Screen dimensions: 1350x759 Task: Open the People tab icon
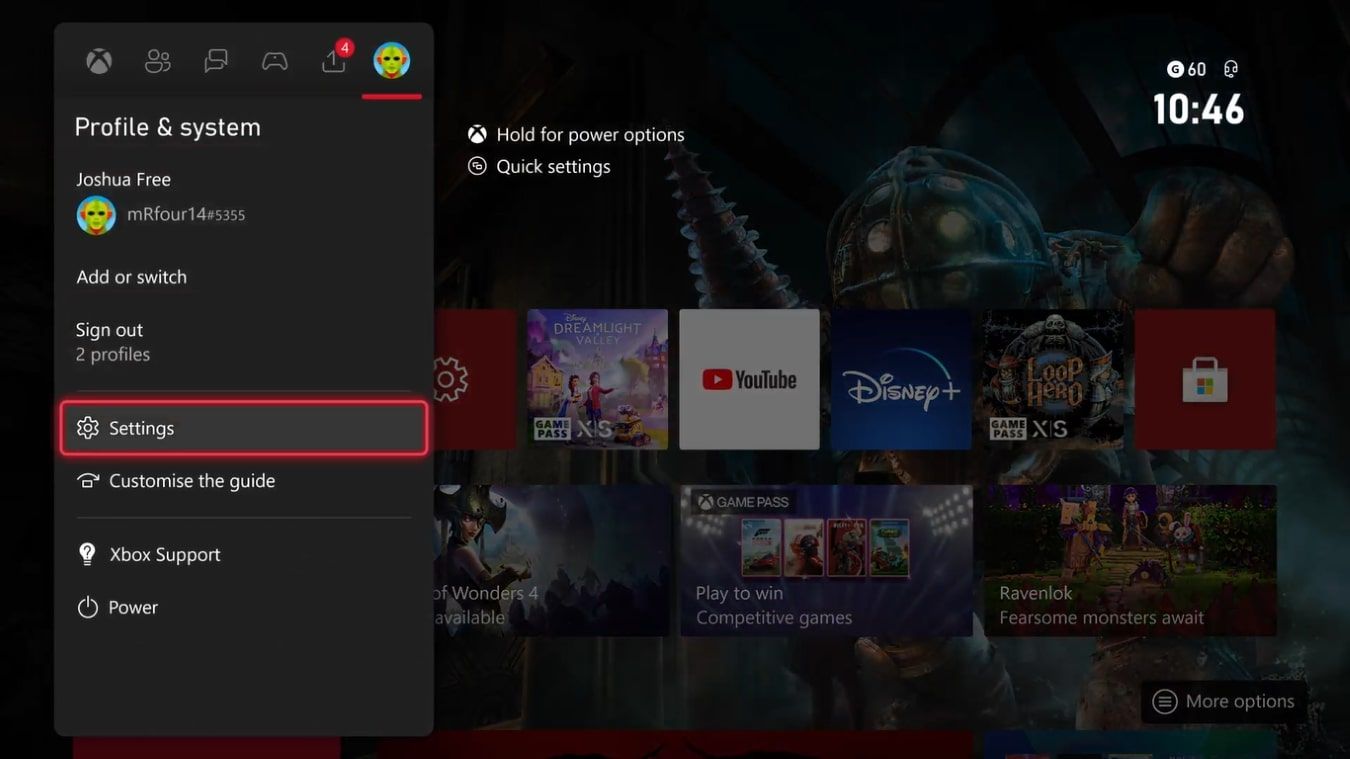156,60
